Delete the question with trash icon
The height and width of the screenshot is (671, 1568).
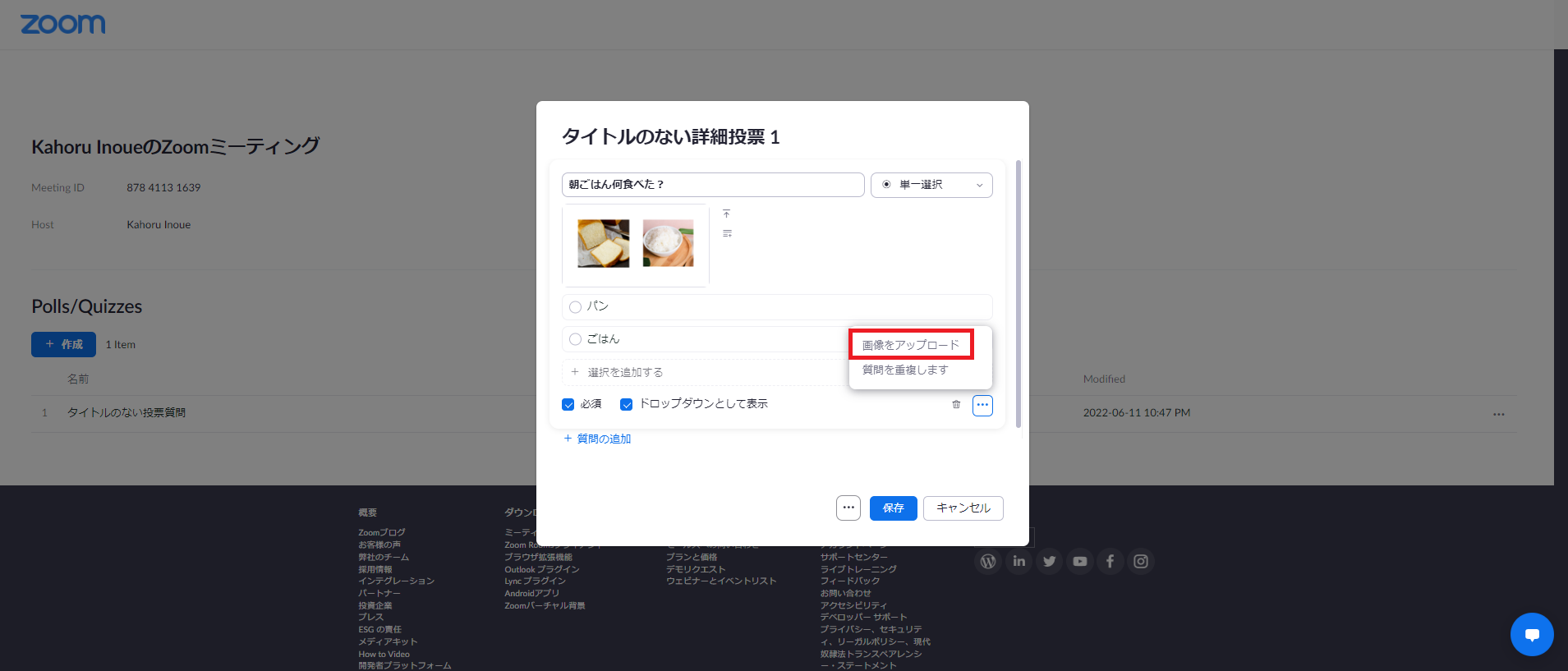click(956, 404)
